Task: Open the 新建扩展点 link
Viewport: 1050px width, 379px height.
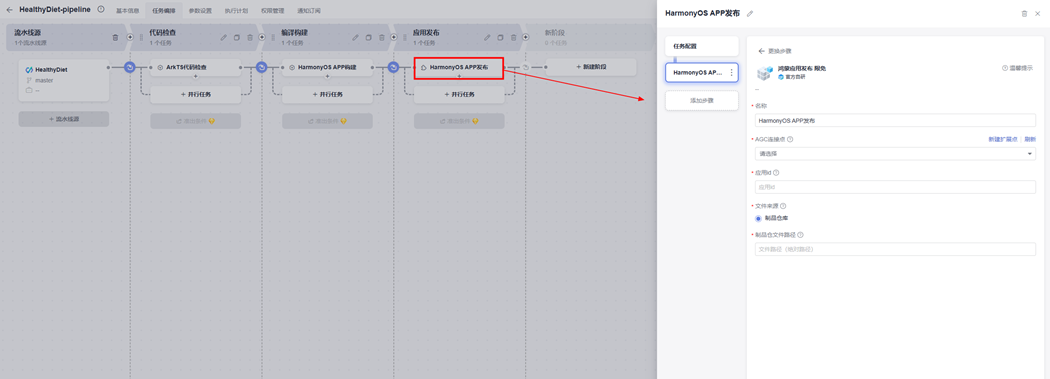Action: tap(1003, 139)
